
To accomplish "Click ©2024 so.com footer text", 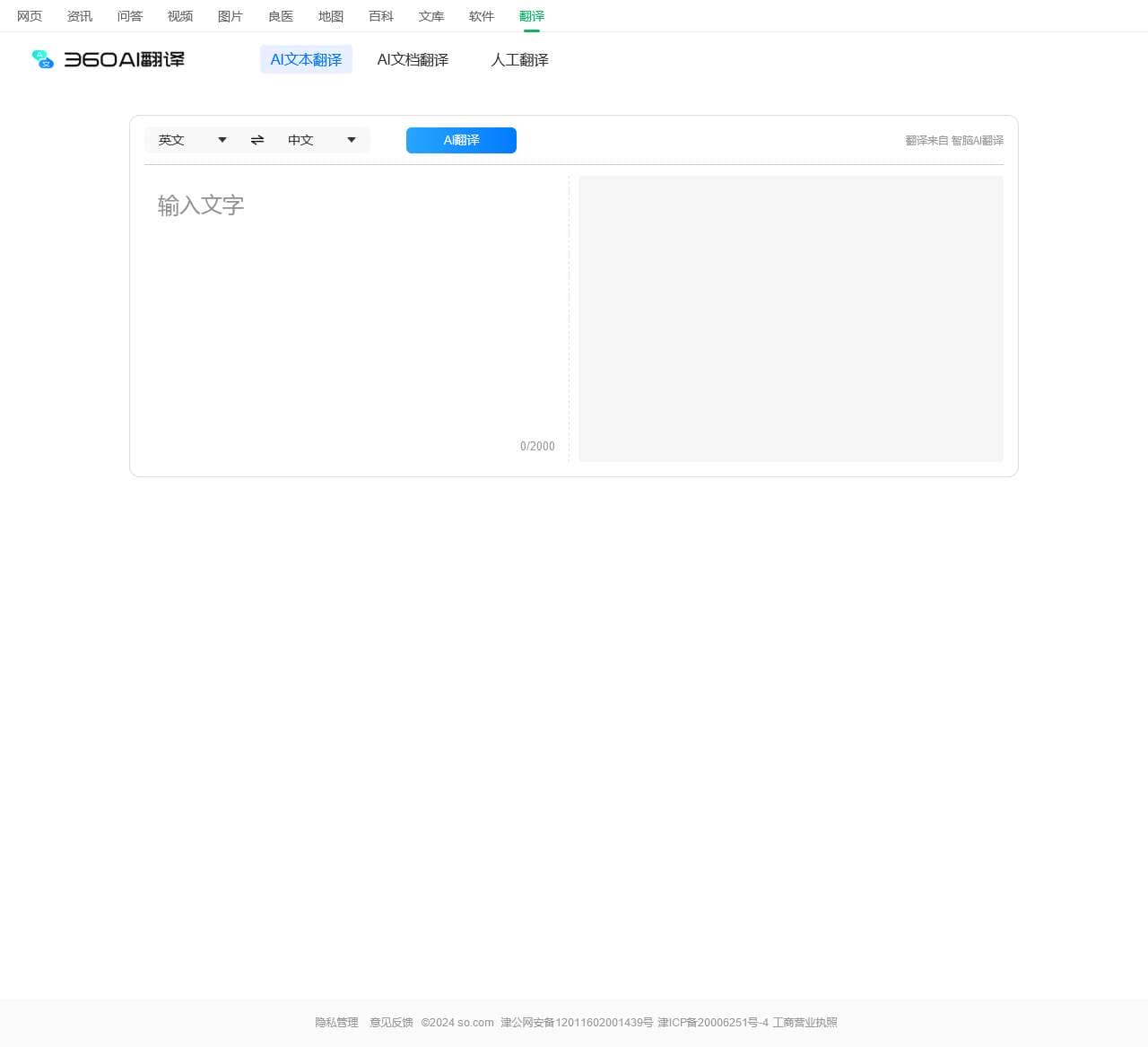I will (x=457, y=1023).
